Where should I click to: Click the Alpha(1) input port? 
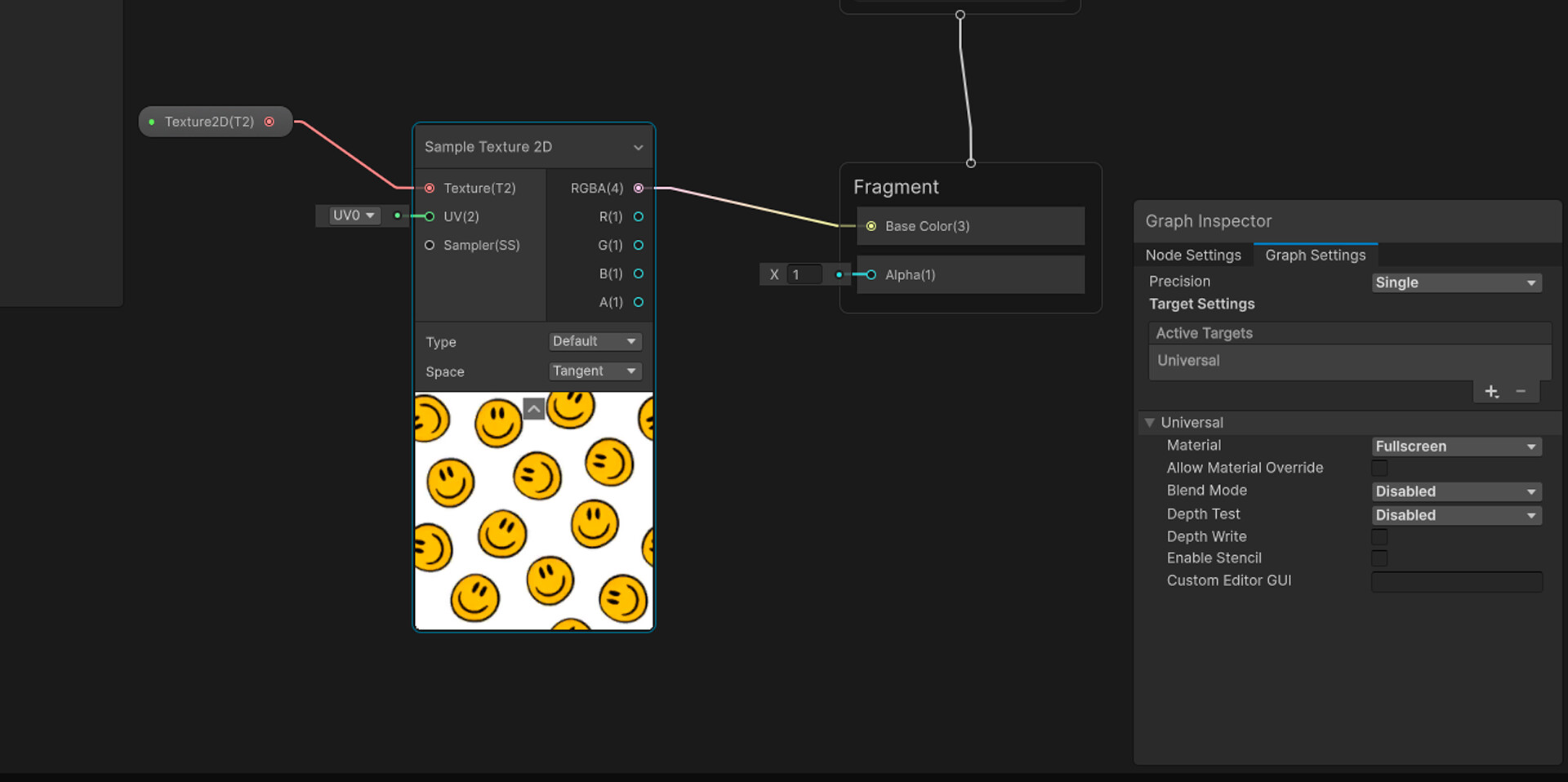(871, 275)
